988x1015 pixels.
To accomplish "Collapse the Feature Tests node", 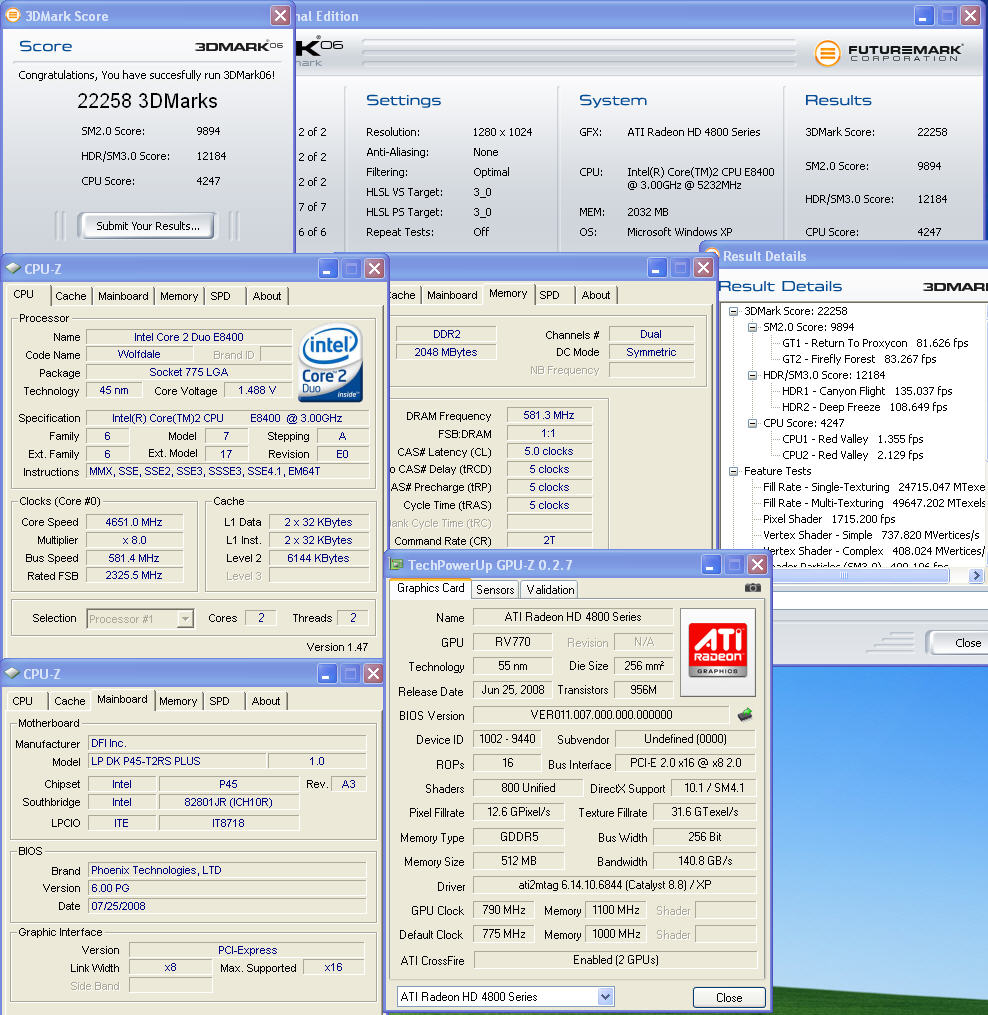I will point(733,471).
